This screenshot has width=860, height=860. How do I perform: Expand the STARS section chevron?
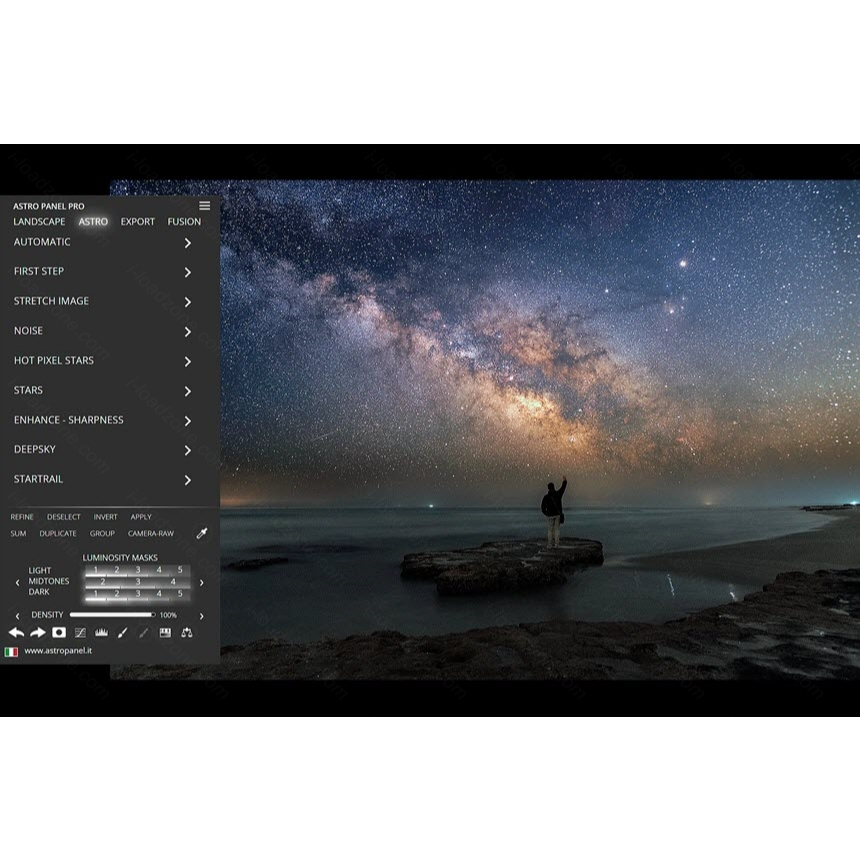coord(188,391)
